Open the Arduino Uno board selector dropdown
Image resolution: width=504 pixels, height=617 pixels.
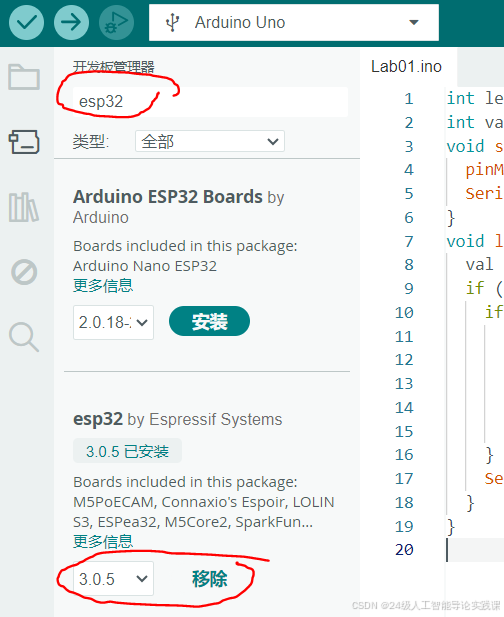[294, 22]
